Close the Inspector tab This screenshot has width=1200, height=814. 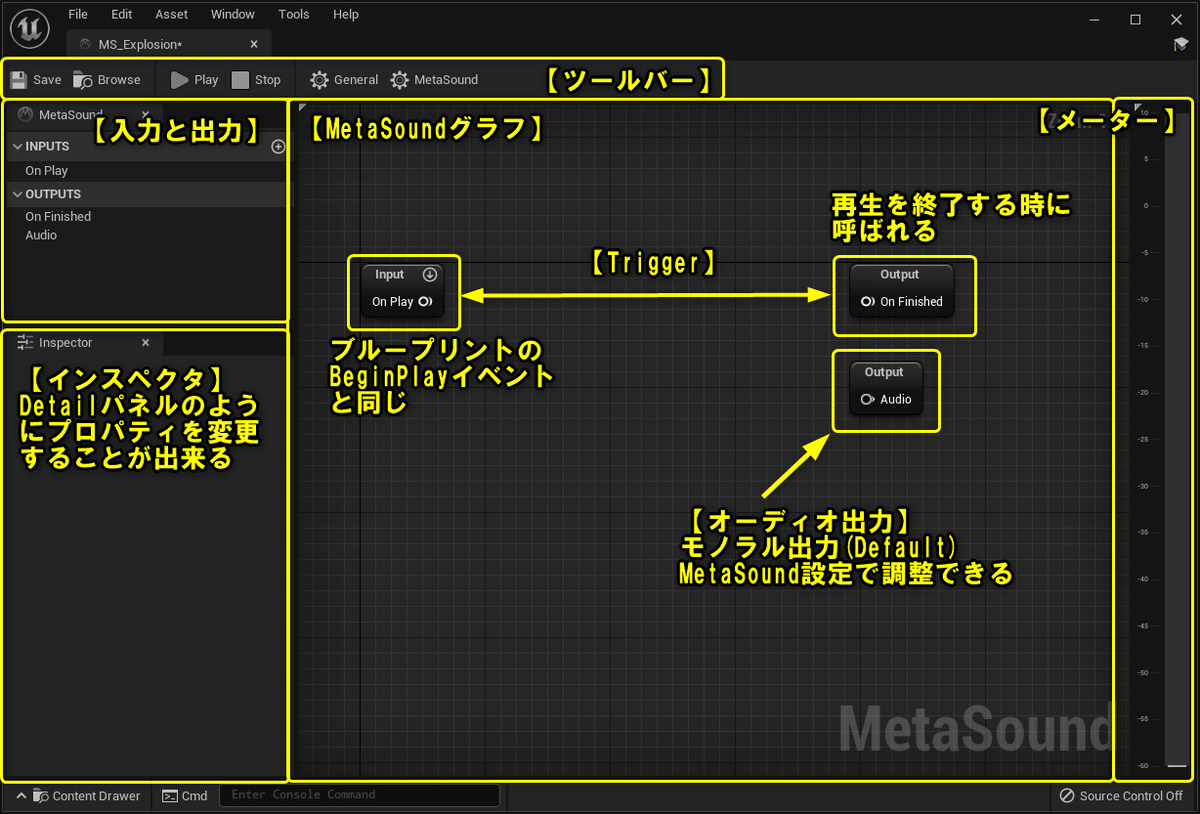click(145, 343)
